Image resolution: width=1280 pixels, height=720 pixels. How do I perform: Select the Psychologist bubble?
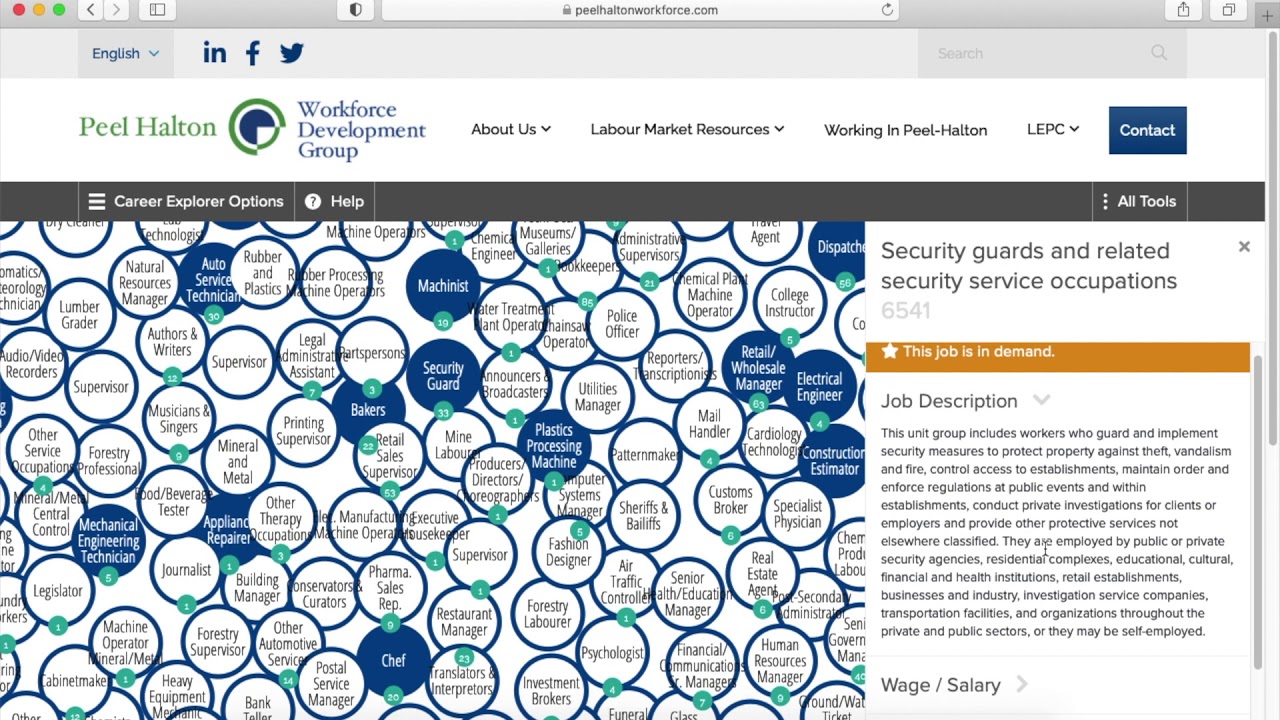pyautogui.click(x=612, y=653)
